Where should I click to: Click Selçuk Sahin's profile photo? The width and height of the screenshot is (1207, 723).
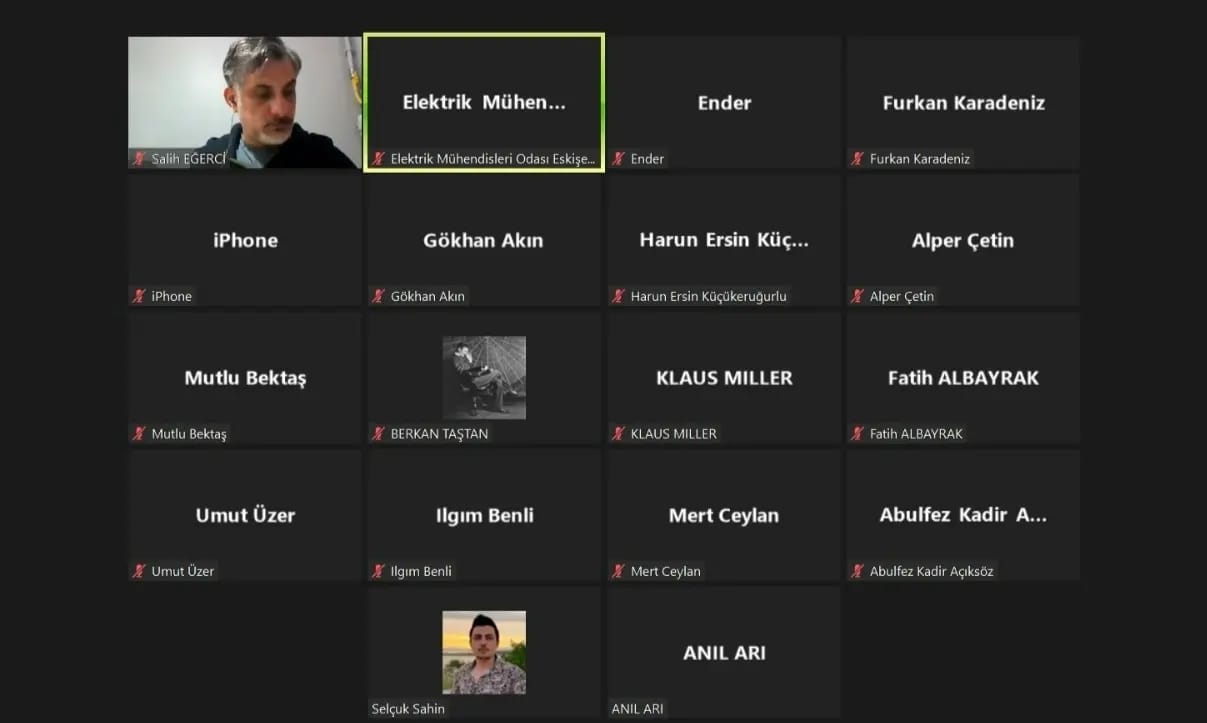click(x=484, y=652)
